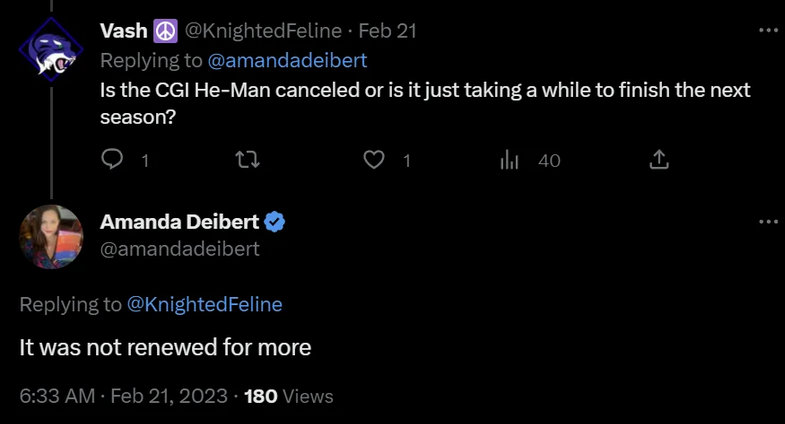Viewport: 785px width, 424px height.
Task: Retweet Vash's tweet
Action: (x=244, y=160)
